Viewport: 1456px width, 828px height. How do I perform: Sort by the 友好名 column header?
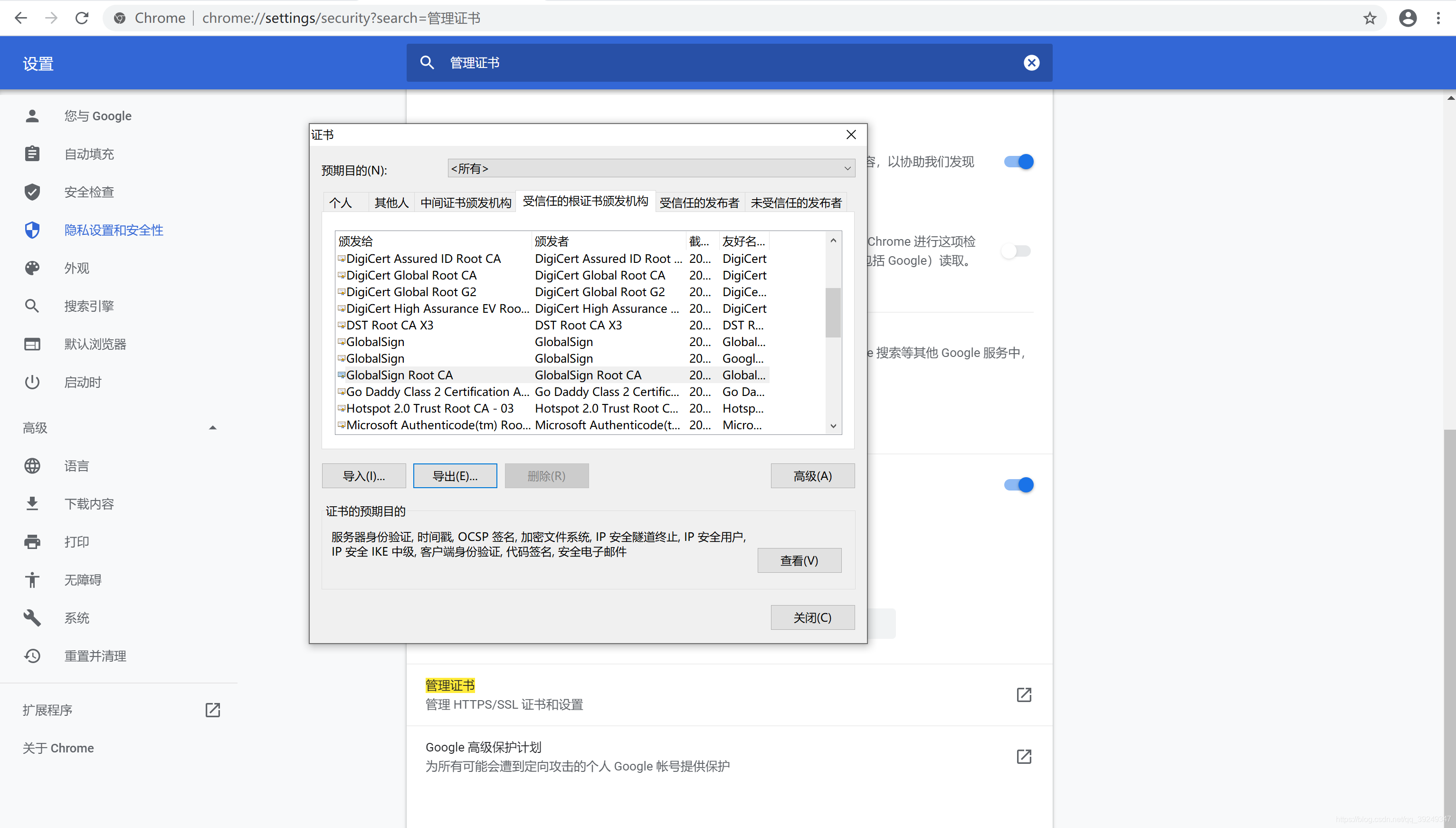[x=744, y=241]
